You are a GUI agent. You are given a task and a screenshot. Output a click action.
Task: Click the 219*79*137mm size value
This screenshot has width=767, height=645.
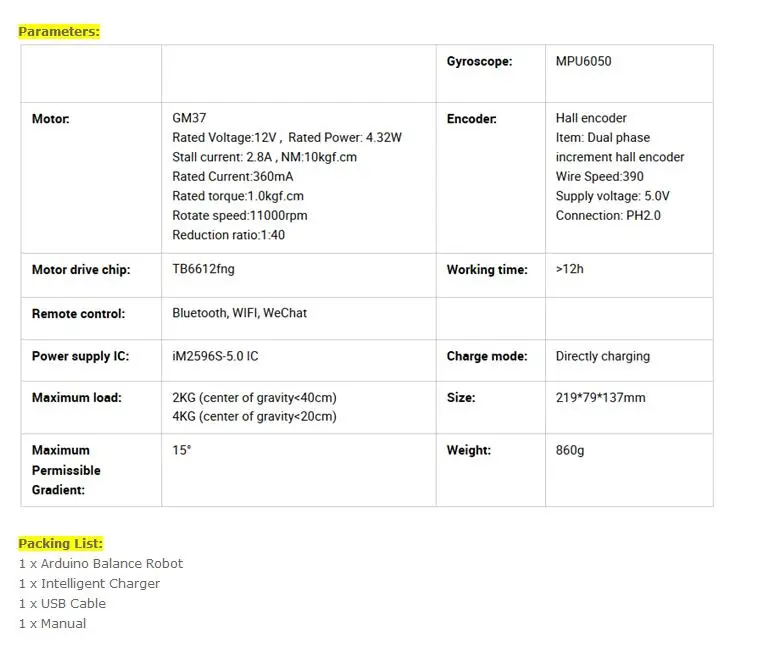click(600, 398)
